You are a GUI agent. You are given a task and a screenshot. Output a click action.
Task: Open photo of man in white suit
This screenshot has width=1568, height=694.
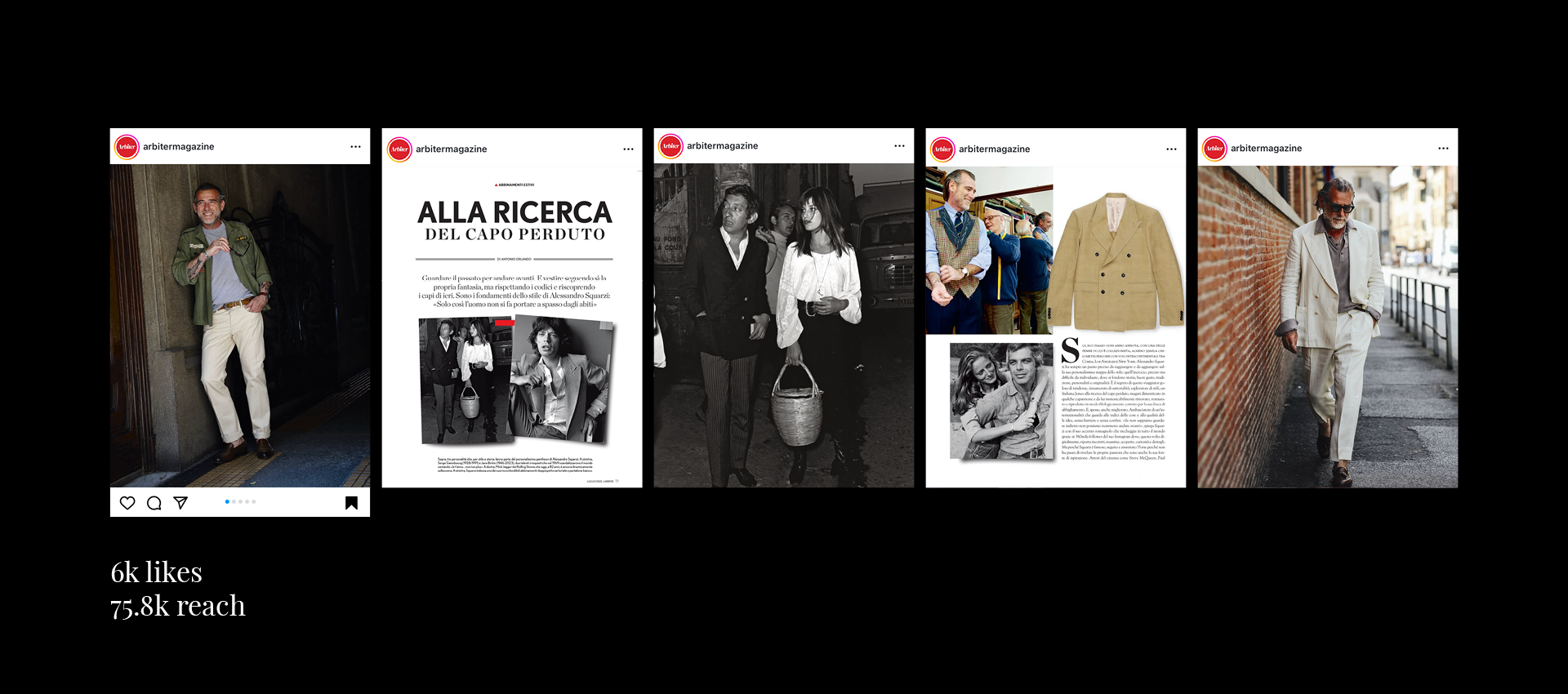[x=1328, y=327]
